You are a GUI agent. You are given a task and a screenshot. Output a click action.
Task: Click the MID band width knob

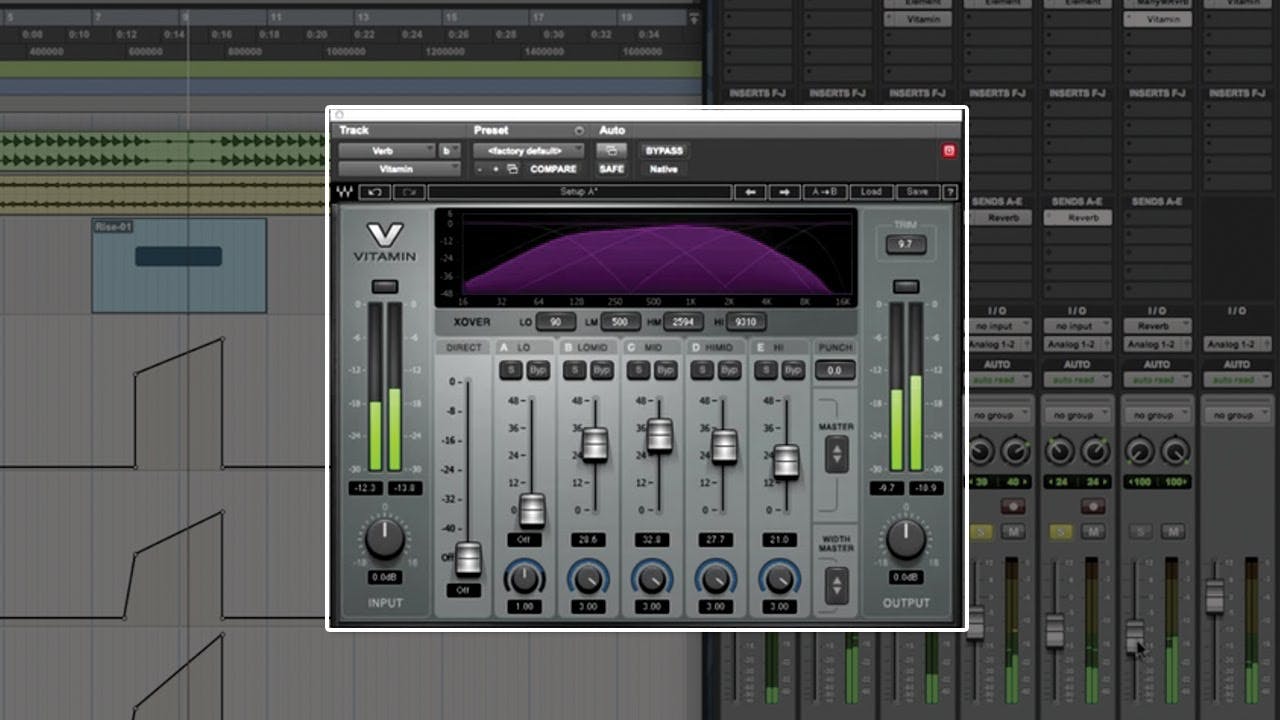[x=652, y=577]
